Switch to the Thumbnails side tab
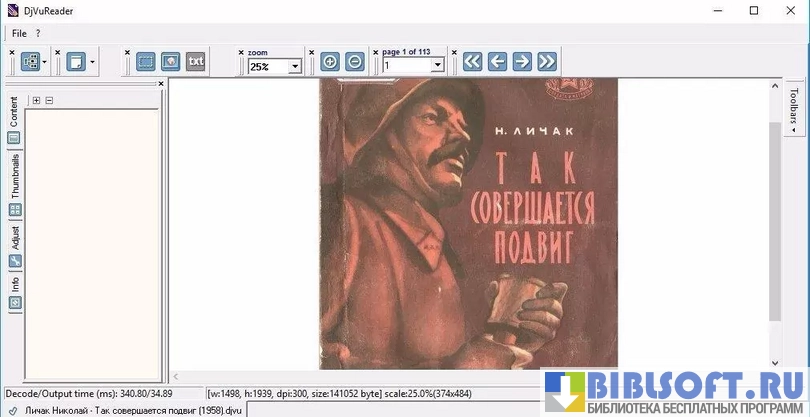 (x=15, y=175)
